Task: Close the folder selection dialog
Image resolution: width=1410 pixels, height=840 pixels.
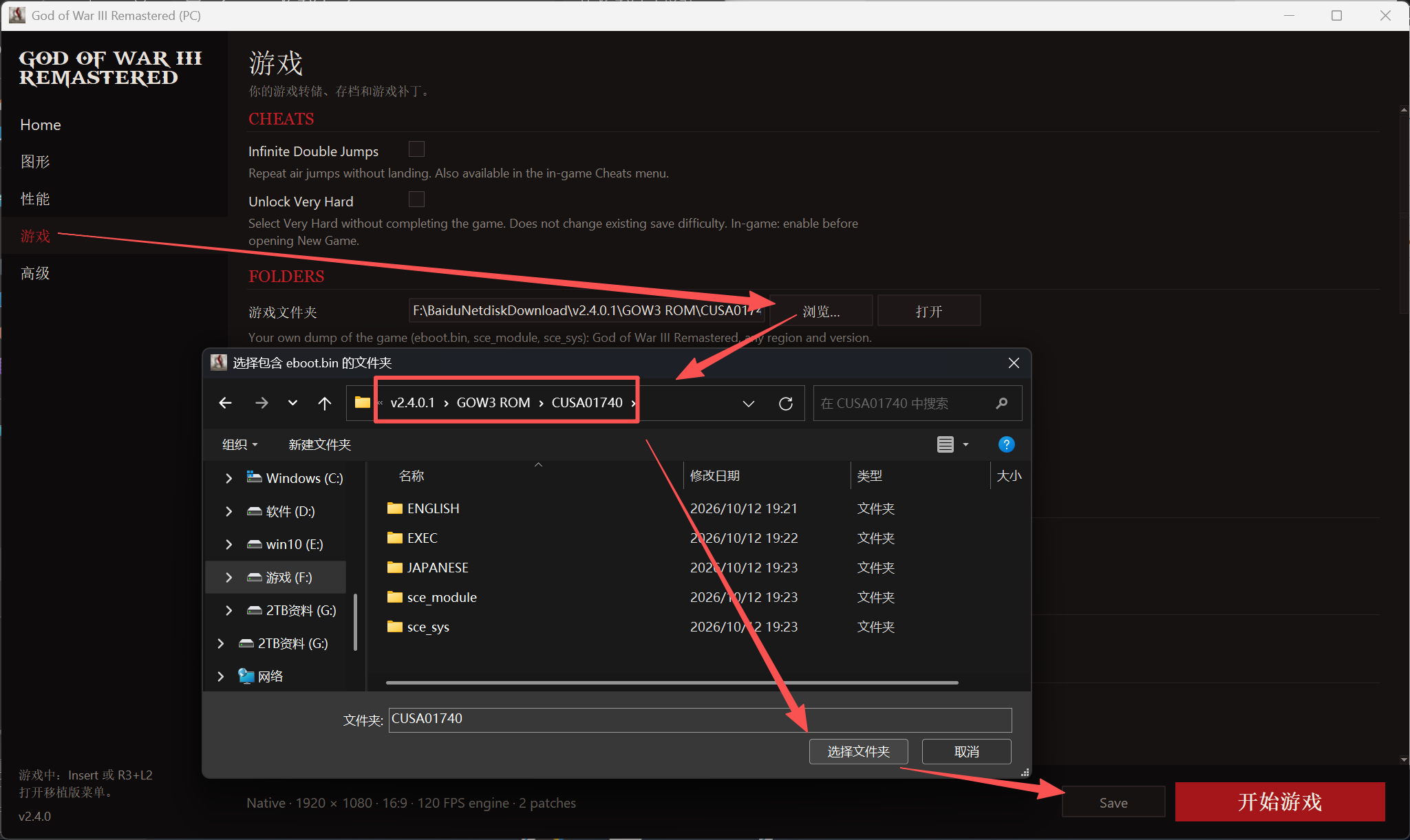Action: pyautogui.click(x=1014, y=363)
